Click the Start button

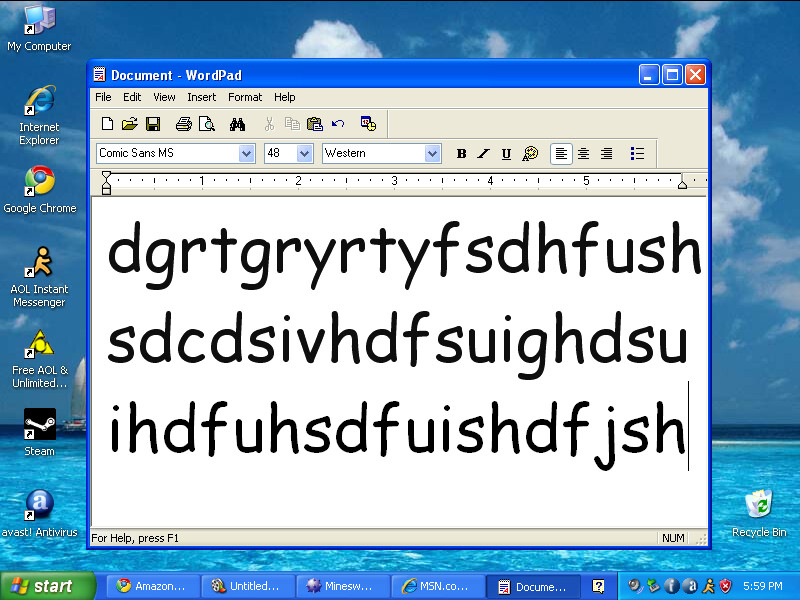46,586
